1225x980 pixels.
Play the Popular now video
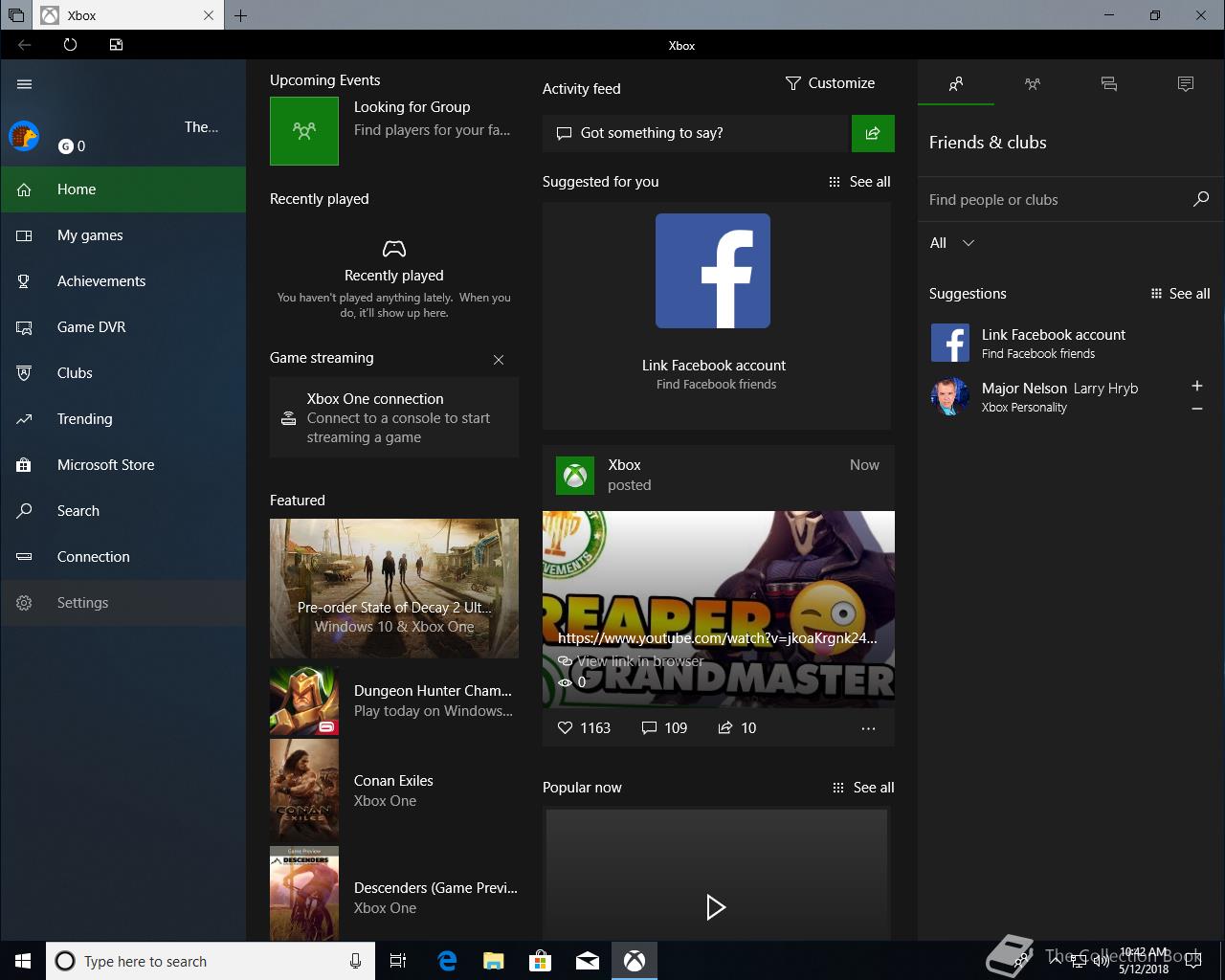716,907
